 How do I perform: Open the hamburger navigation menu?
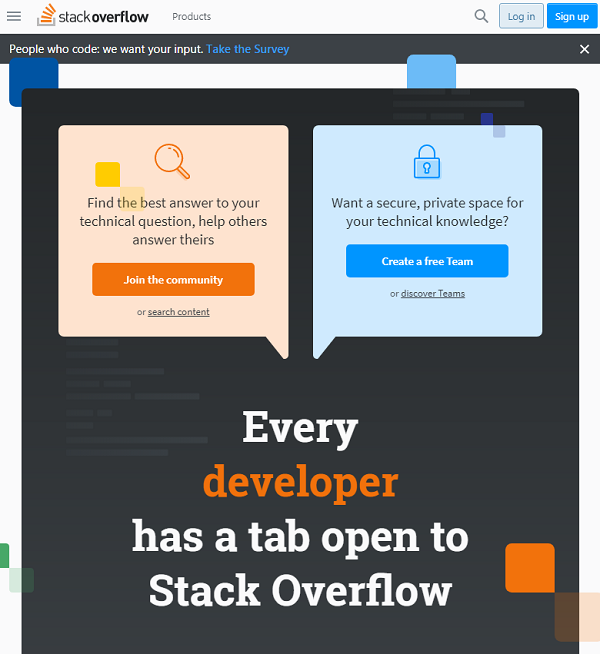pyautogui.click(x=14, y=16)
